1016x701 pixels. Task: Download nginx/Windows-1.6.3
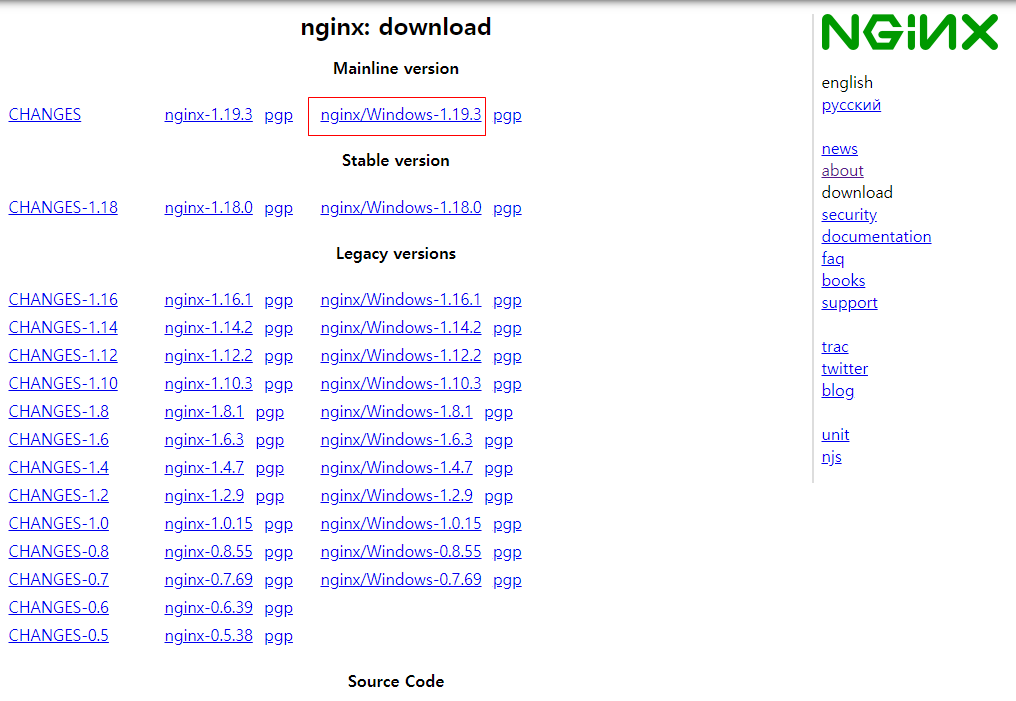coord(396,439)
